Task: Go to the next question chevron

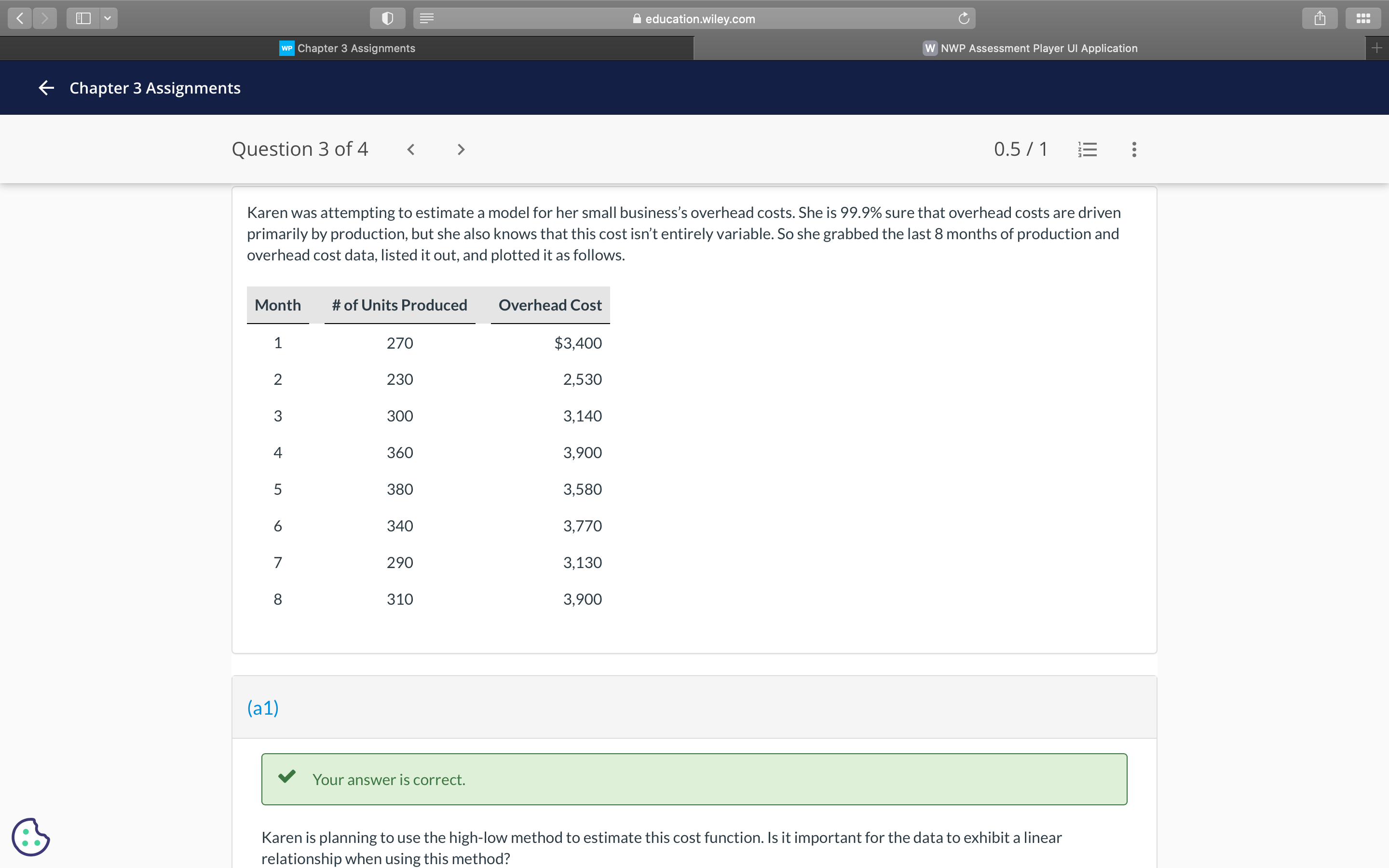Action: [x=460, y=149]
